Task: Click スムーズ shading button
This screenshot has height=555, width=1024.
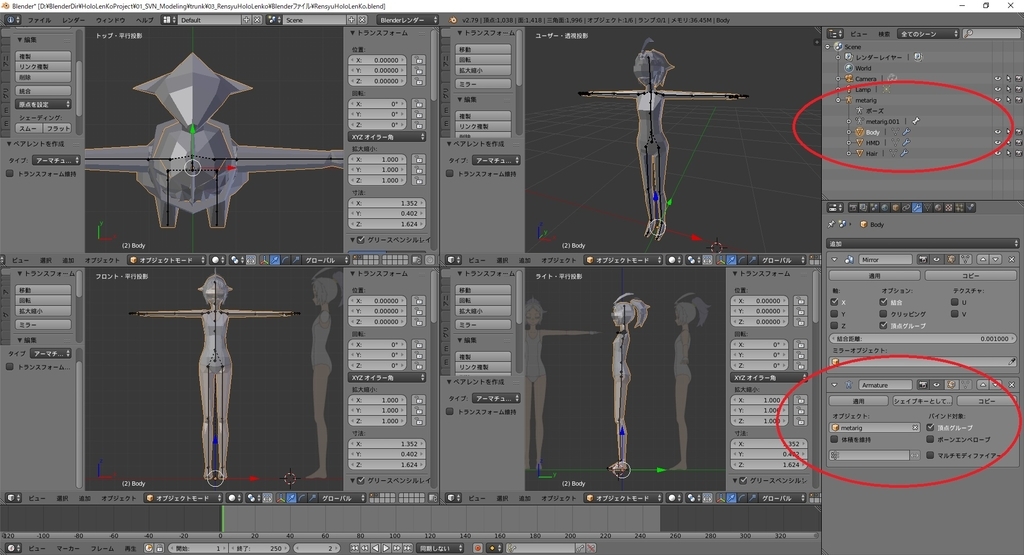Action: click(x=28, y=128)
